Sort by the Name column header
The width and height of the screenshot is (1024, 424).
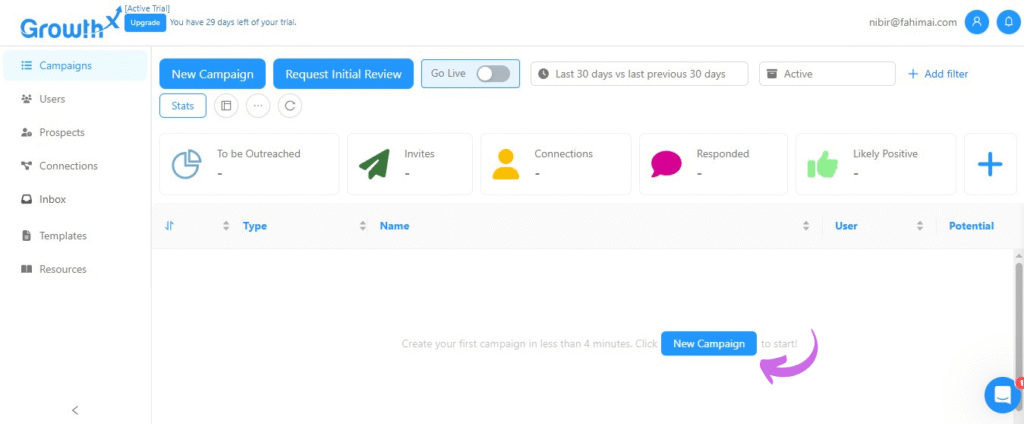tap(394, 226)
